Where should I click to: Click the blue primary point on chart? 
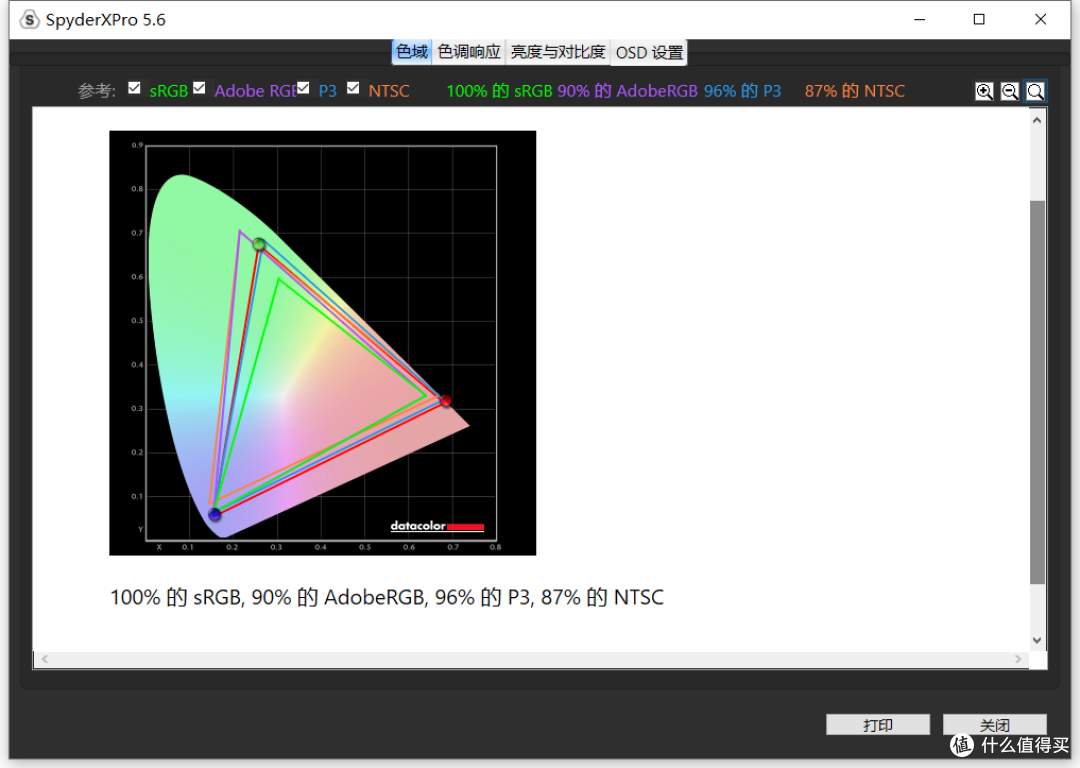[214, 514]
